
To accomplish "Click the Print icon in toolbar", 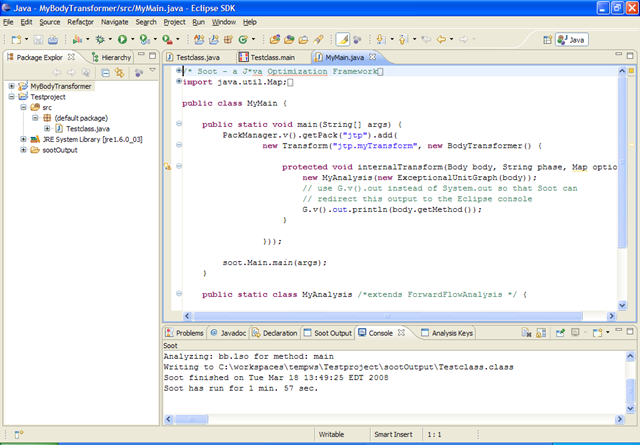I will point(53,40).
